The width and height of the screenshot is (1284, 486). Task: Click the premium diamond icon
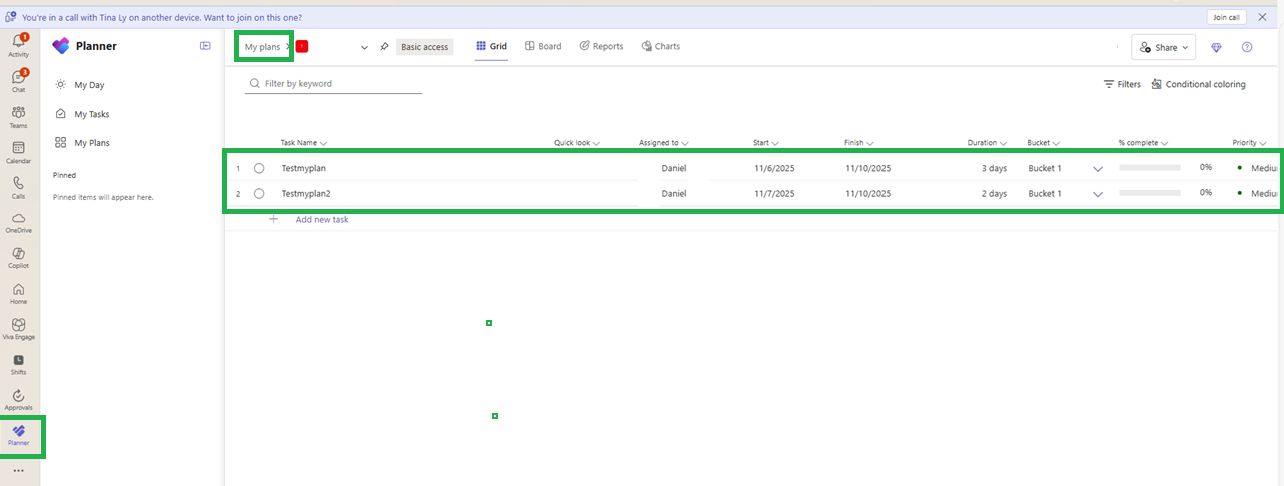[x=1217, y=47]
